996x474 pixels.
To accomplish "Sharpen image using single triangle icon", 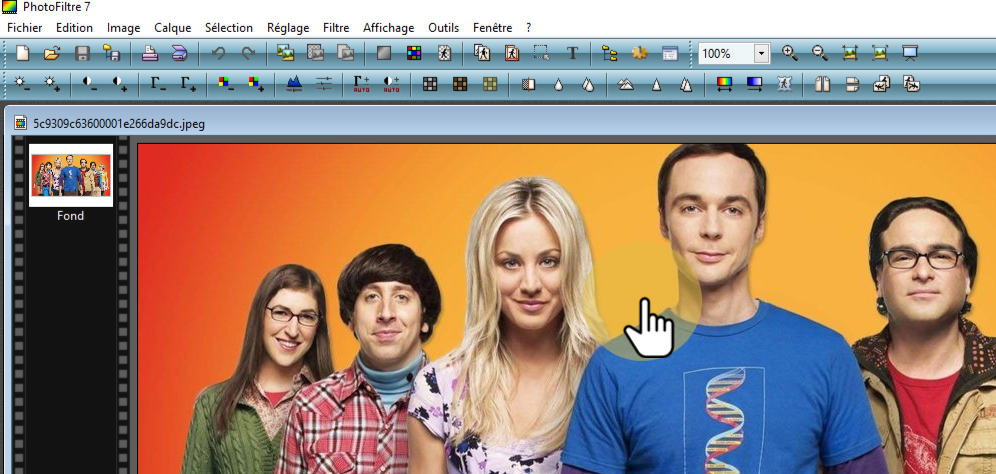I will pos(656,84).
